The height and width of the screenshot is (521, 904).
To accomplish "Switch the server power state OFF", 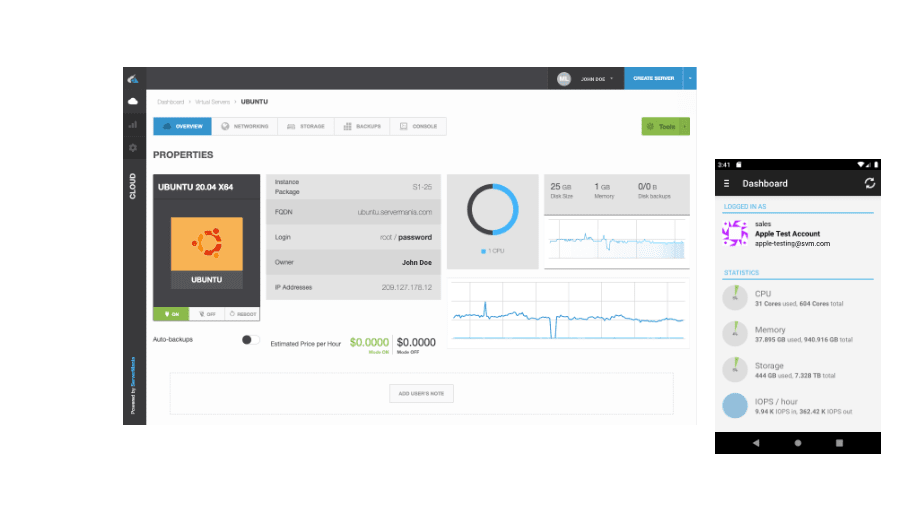I will click(x=206, y=314).
